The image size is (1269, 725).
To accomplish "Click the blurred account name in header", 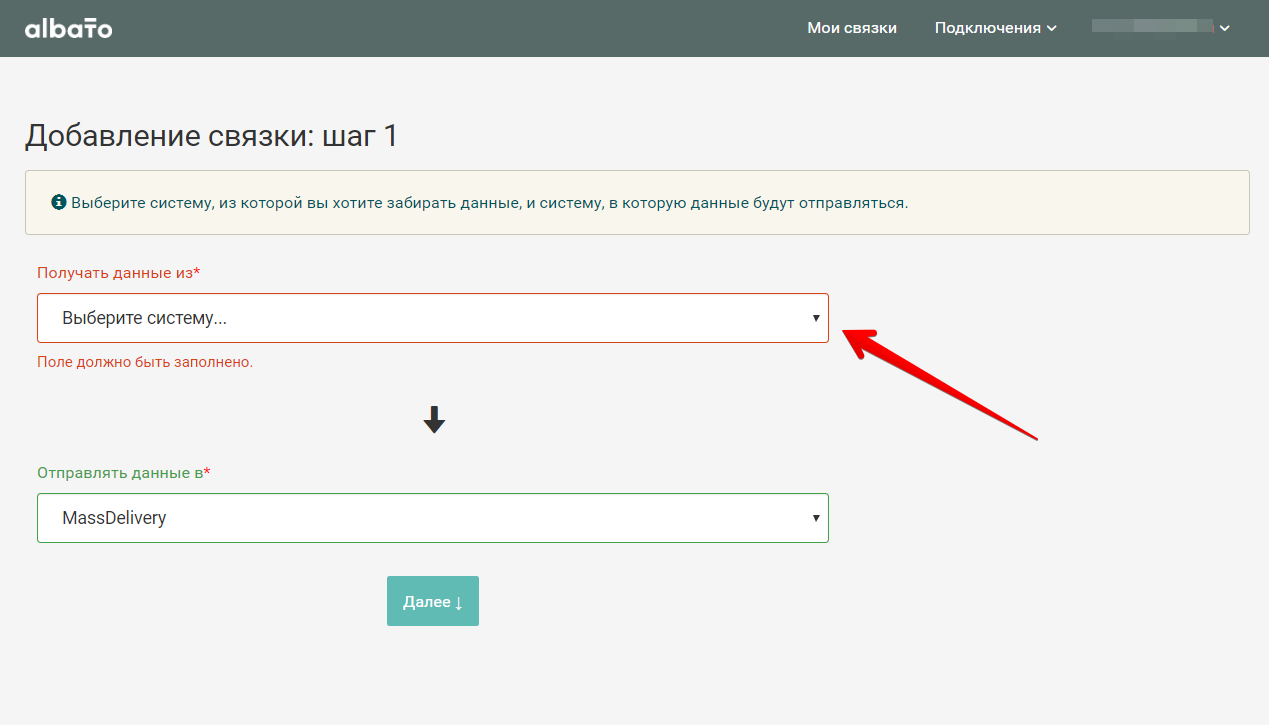I will [1152, 27].
